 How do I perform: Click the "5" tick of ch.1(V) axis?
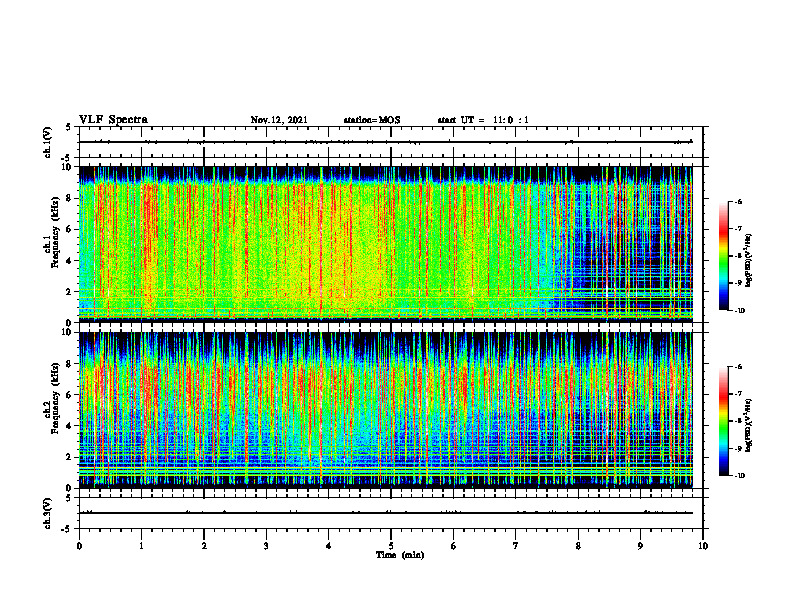pyautogui.click(x=70, y=127)
